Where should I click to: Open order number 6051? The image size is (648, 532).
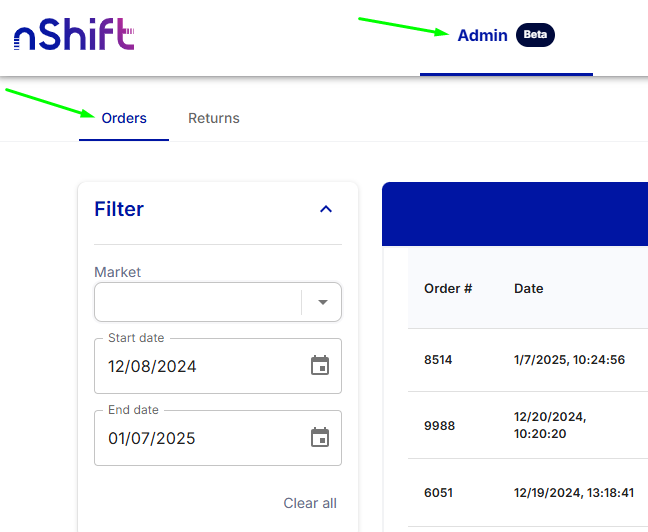(438, 492)
